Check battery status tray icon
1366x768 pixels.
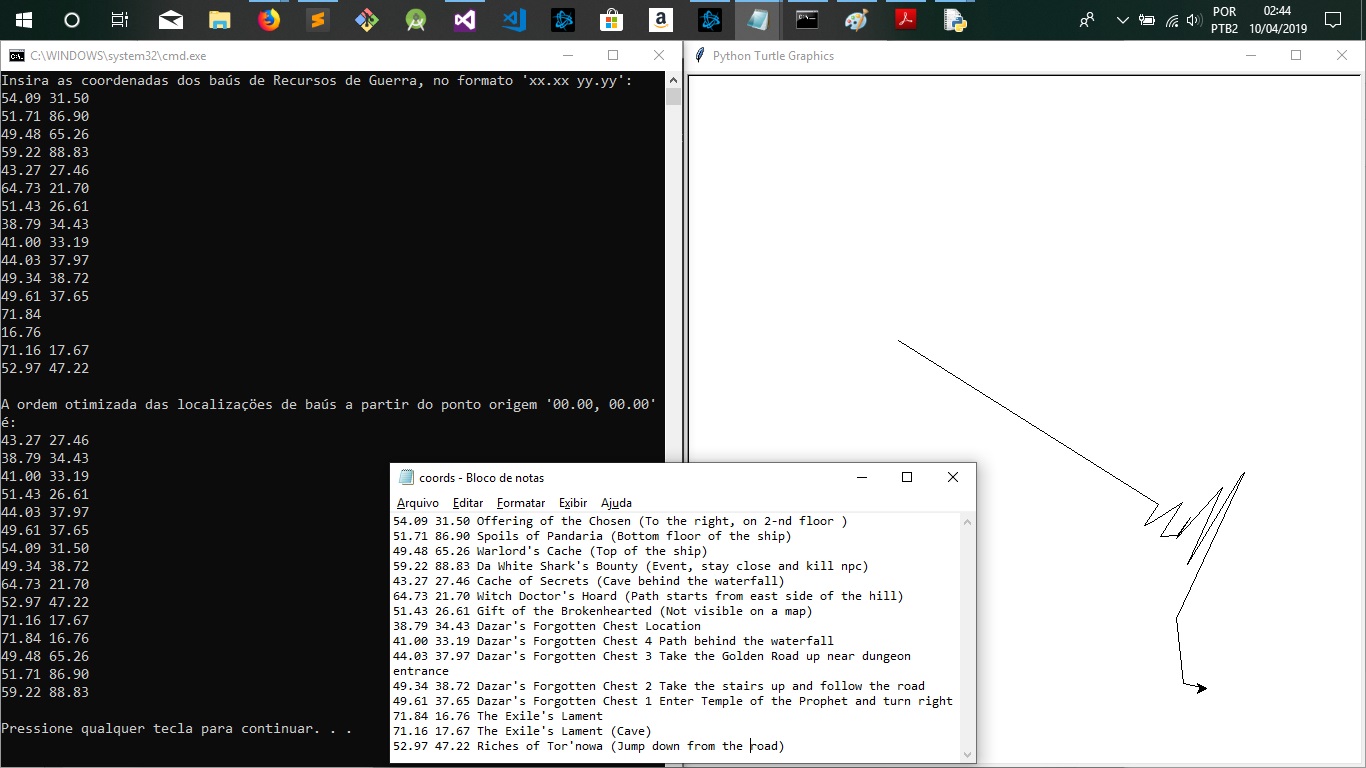pyautogui.click(x=1147, y=20)
